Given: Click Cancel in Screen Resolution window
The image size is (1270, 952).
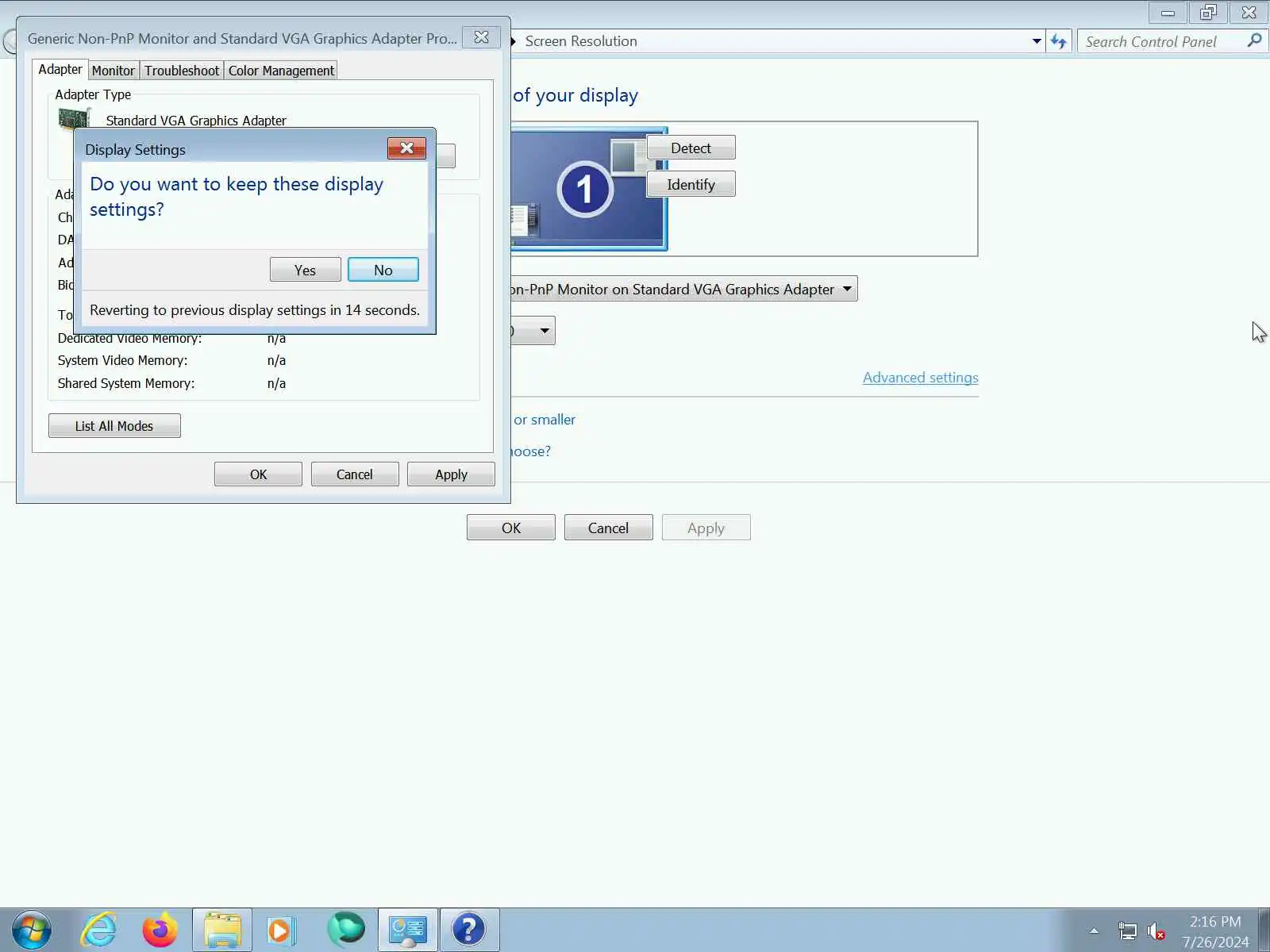Looking at the screenshot, I should [608, 528].
